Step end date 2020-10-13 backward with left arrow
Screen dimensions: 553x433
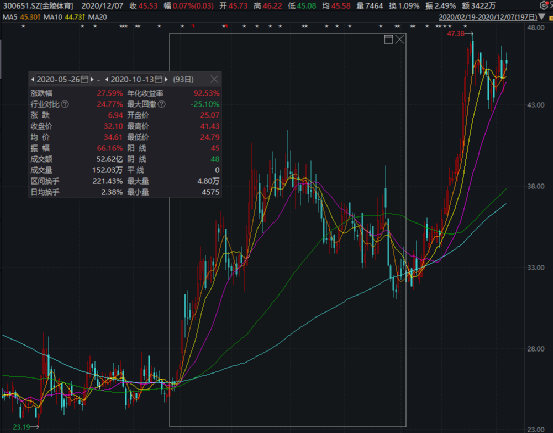coord(107,79)
